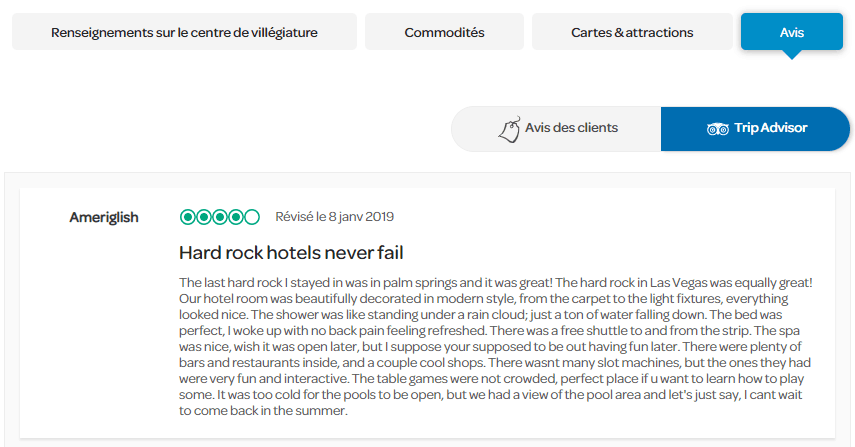Click the first green rating circle
Image resolution: width=855 pixels, height=447 pixels.
tap(187, 217)
